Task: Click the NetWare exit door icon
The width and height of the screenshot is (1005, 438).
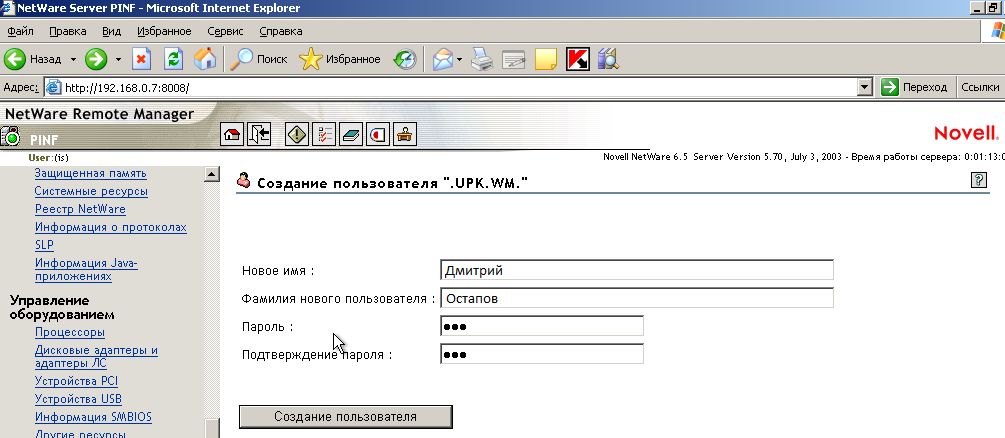Action: 259,134
